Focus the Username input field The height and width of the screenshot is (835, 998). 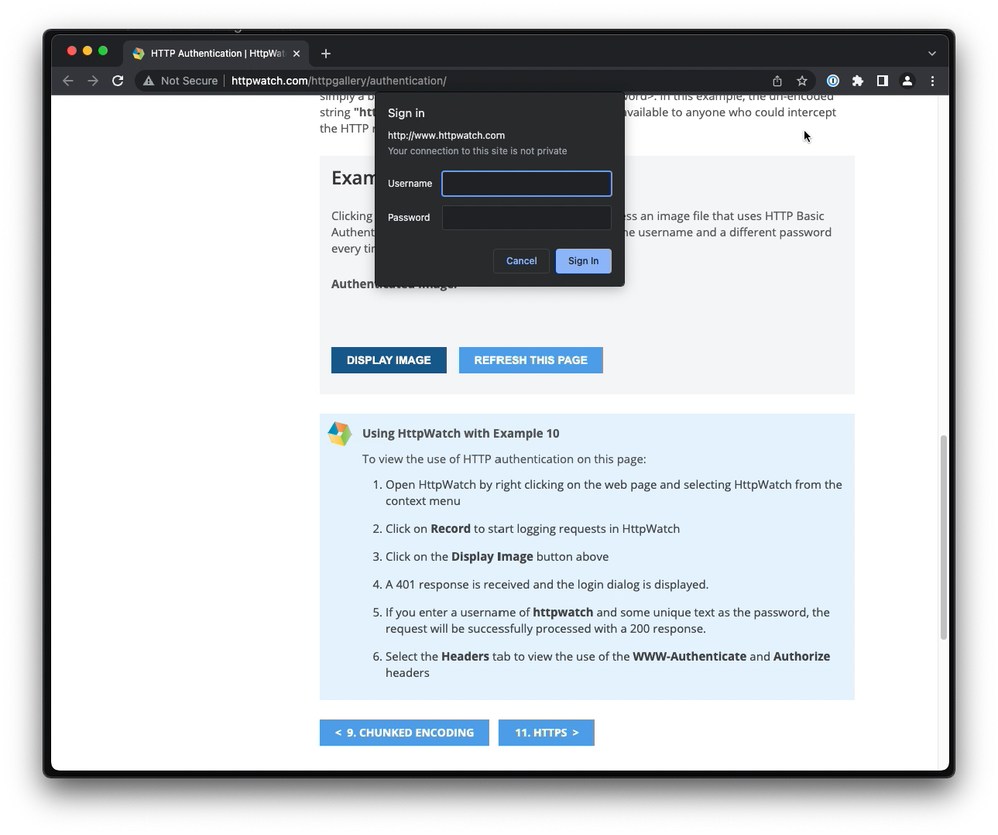click(526, 184)
